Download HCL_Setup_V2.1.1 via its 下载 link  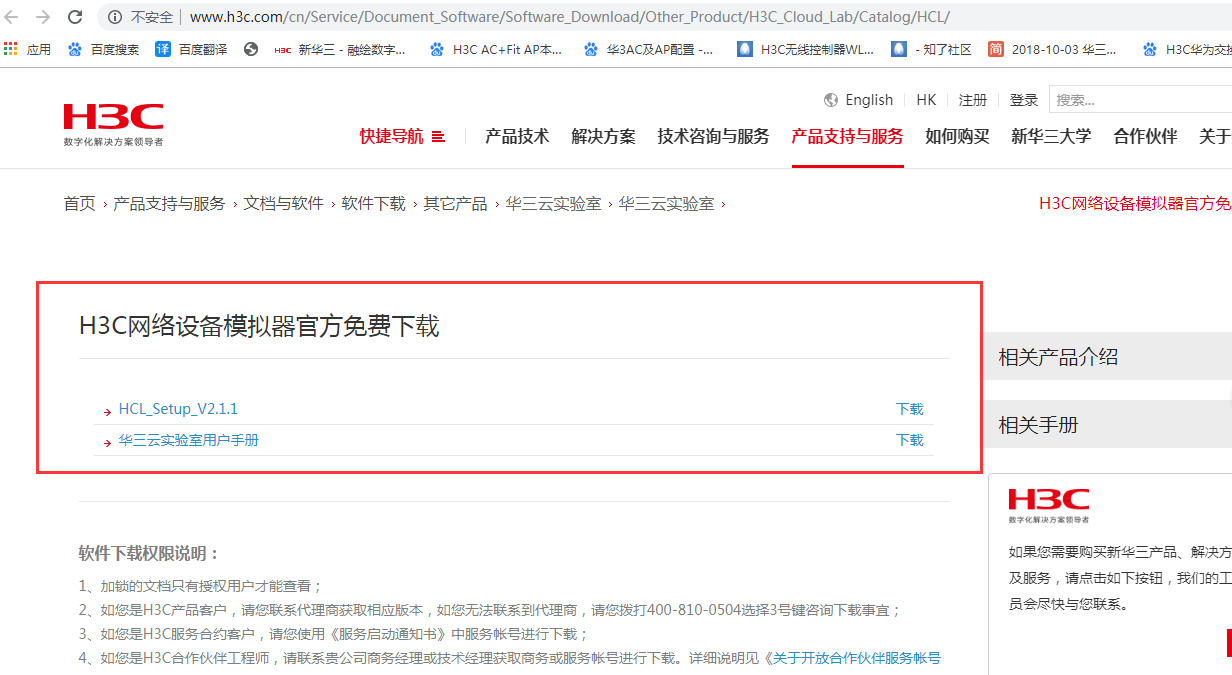point(910,409)
